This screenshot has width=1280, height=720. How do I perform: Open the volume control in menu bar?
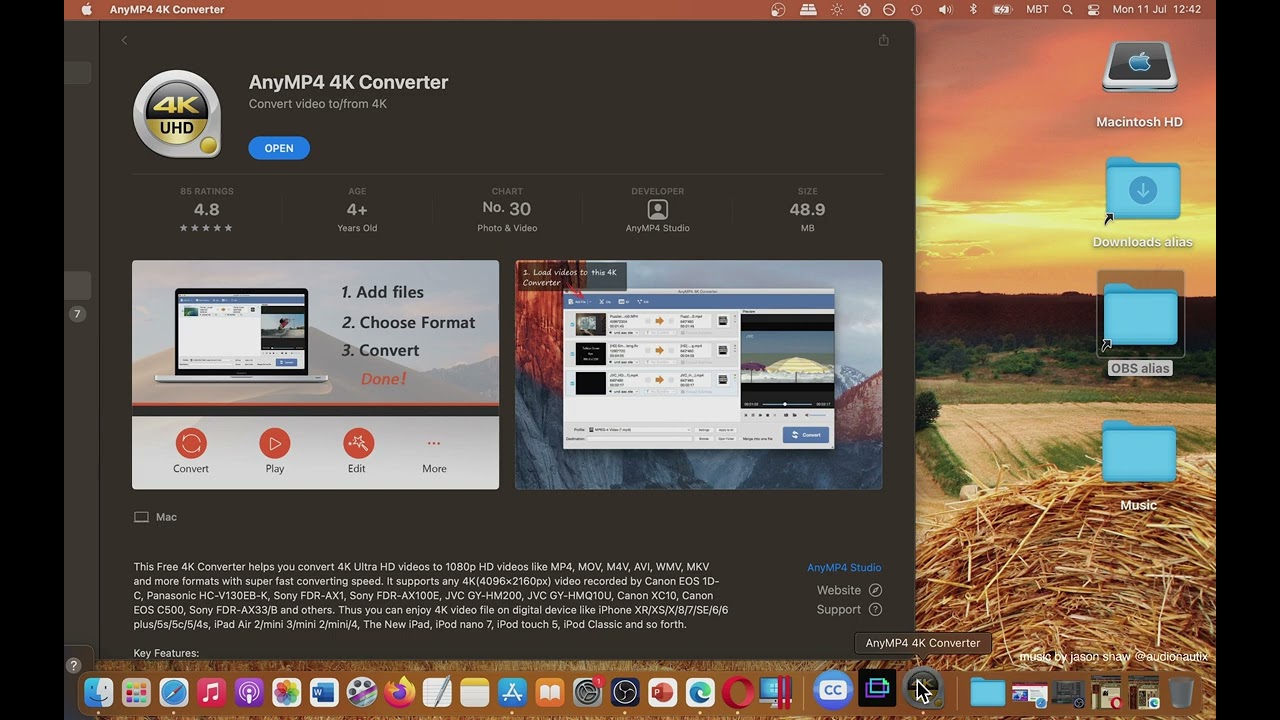pyautogui.click(x=945, y=9)
